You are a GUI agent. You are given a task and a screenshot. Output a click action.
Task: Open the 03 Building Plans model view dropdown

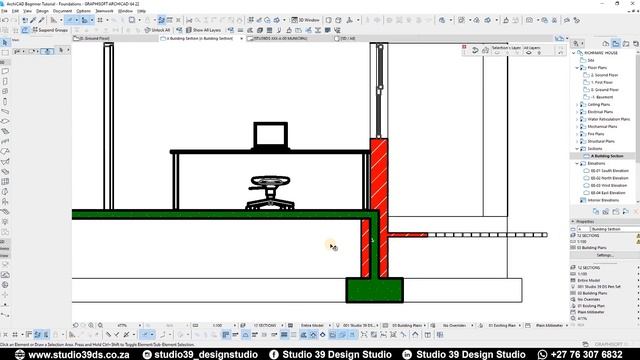[x=425, y=325]
